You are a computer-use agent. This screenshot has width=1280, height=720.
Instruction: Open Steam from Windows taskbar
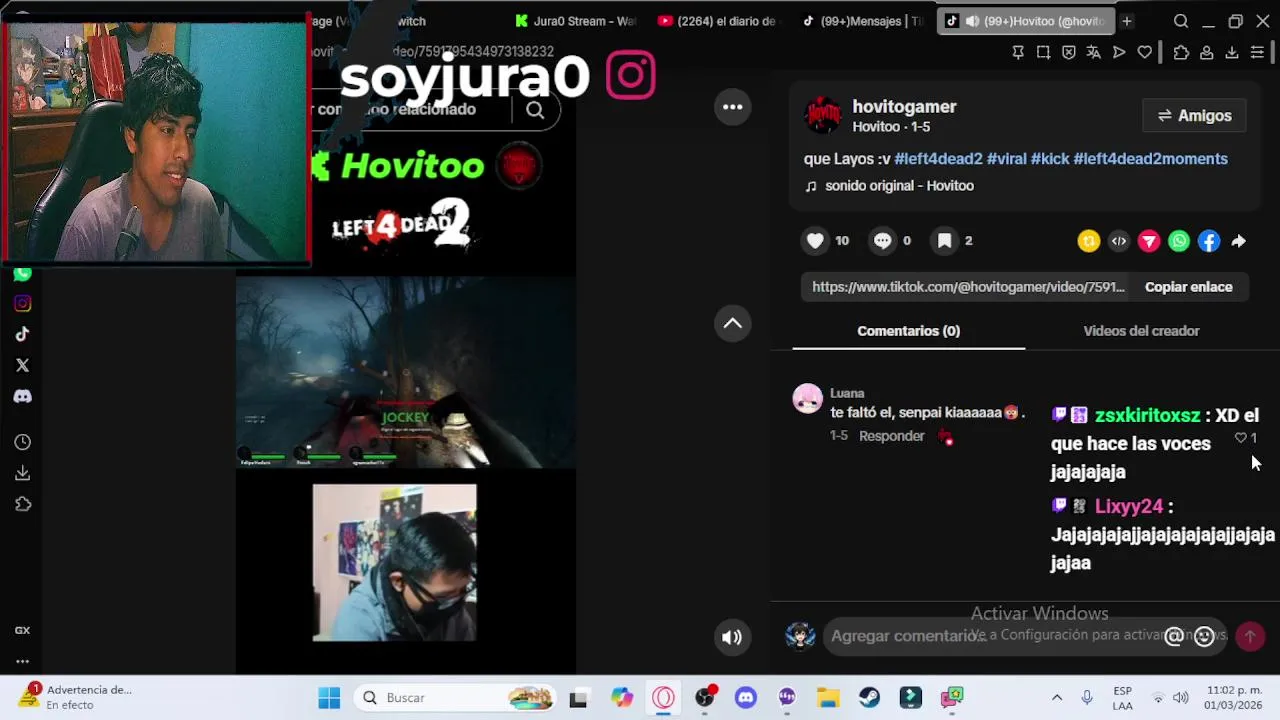coord(869,698)
